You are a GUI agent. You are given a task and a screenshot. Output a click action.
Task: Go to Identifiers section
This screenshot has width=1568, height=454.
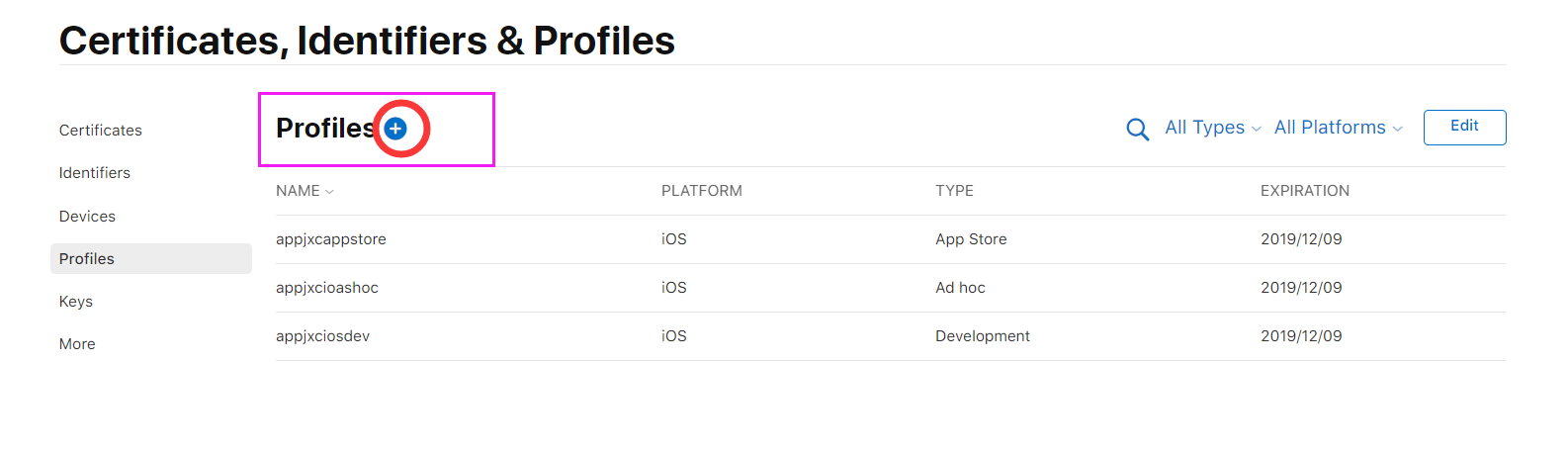click(x=95, y=173)
